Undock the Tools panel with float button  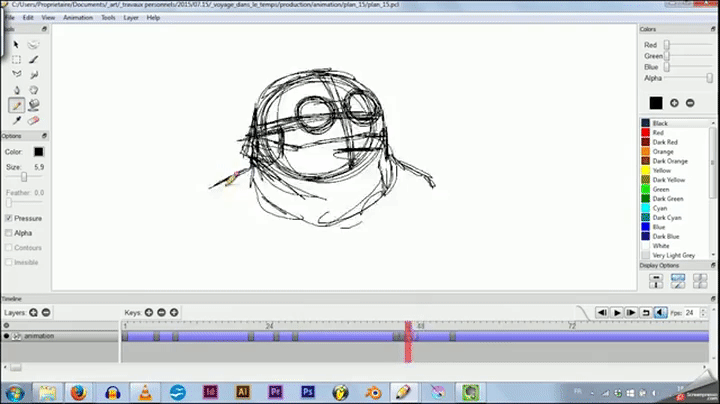click(45, 29)
